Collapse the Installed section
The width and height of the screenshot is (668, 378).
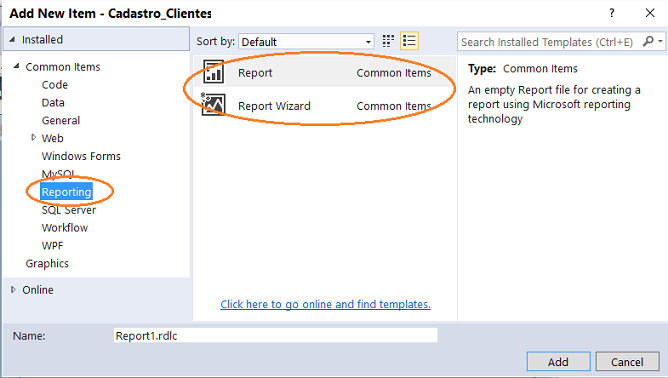(x=12, y=39)
